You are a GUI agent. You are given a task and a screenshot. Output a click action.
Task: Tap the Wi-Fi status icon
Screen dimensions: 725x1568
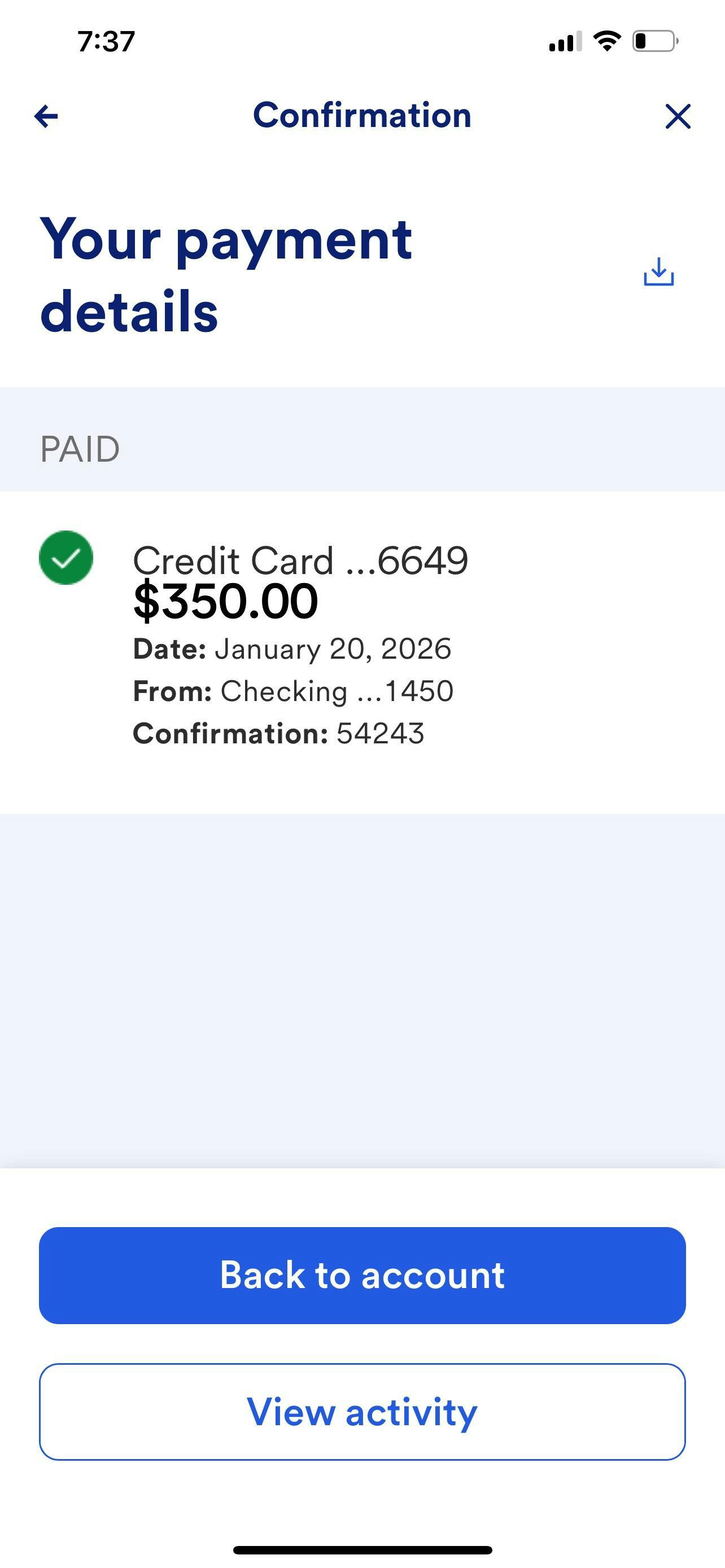(606, 41)
